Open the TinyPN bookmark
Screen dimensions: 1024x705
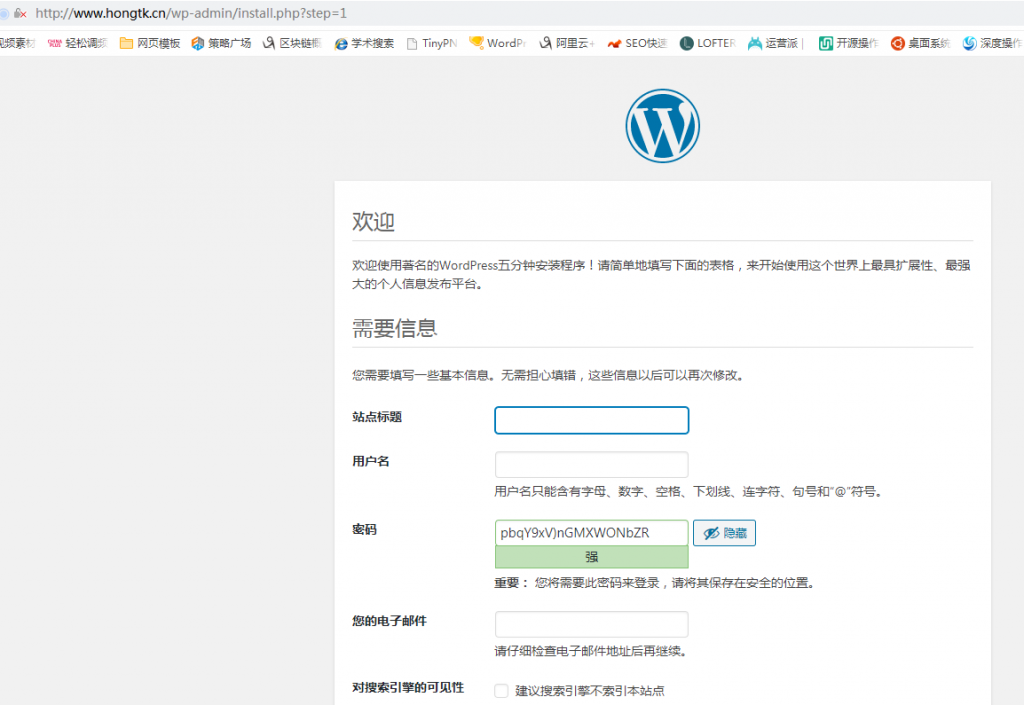tap(431, 43)
